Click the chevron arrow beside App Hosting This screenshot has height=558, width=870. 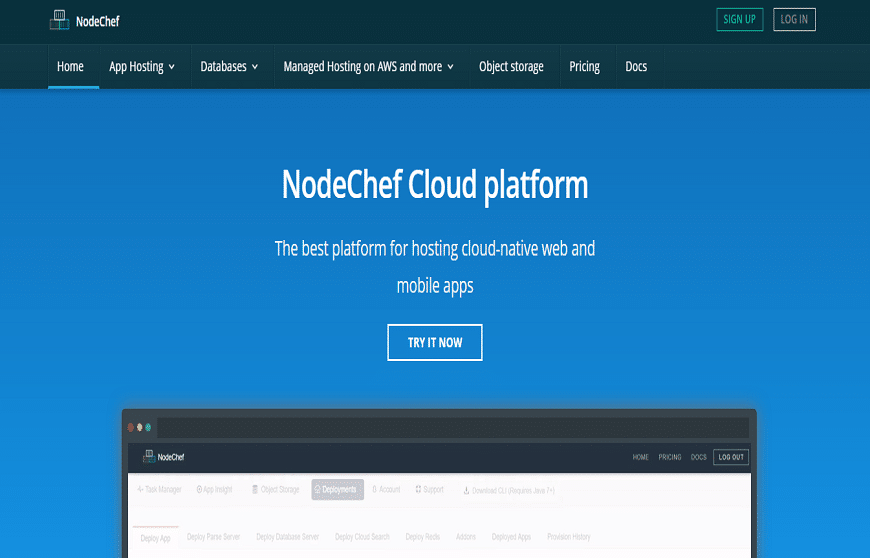coord(171,67)
